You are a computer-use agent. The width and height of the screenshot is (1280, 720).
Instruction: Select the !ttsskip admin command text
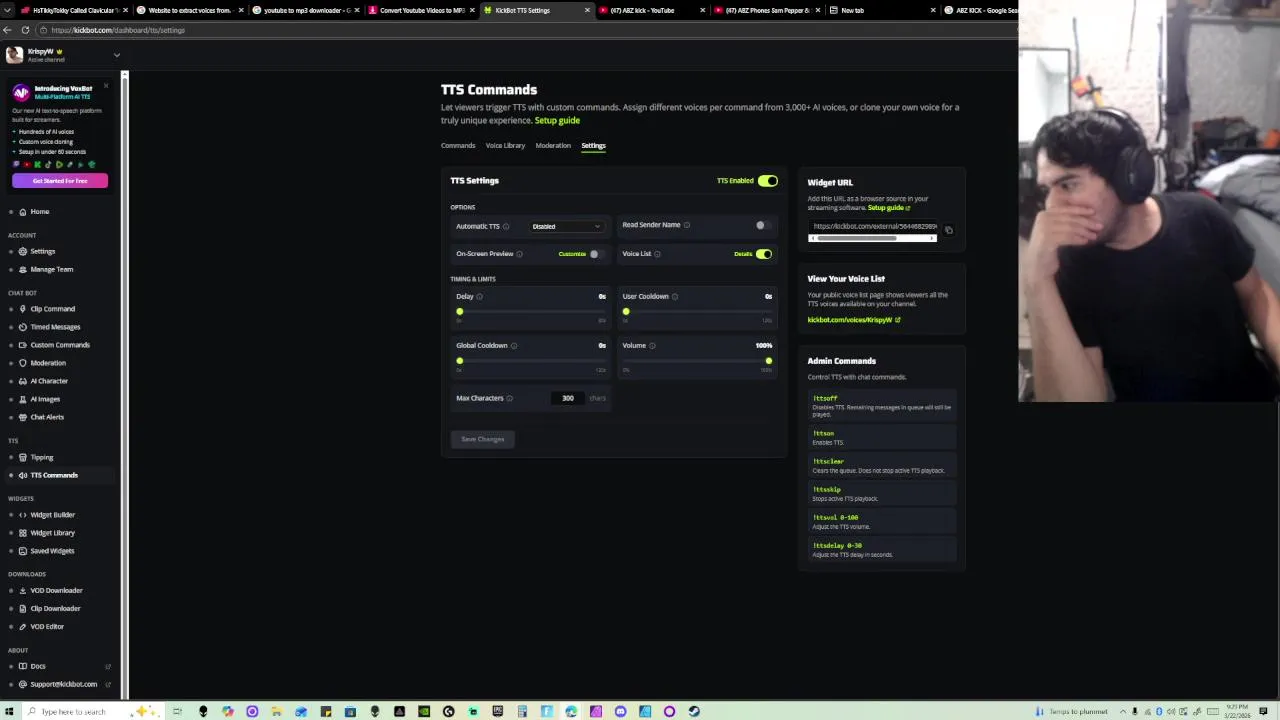pos(827,490)
